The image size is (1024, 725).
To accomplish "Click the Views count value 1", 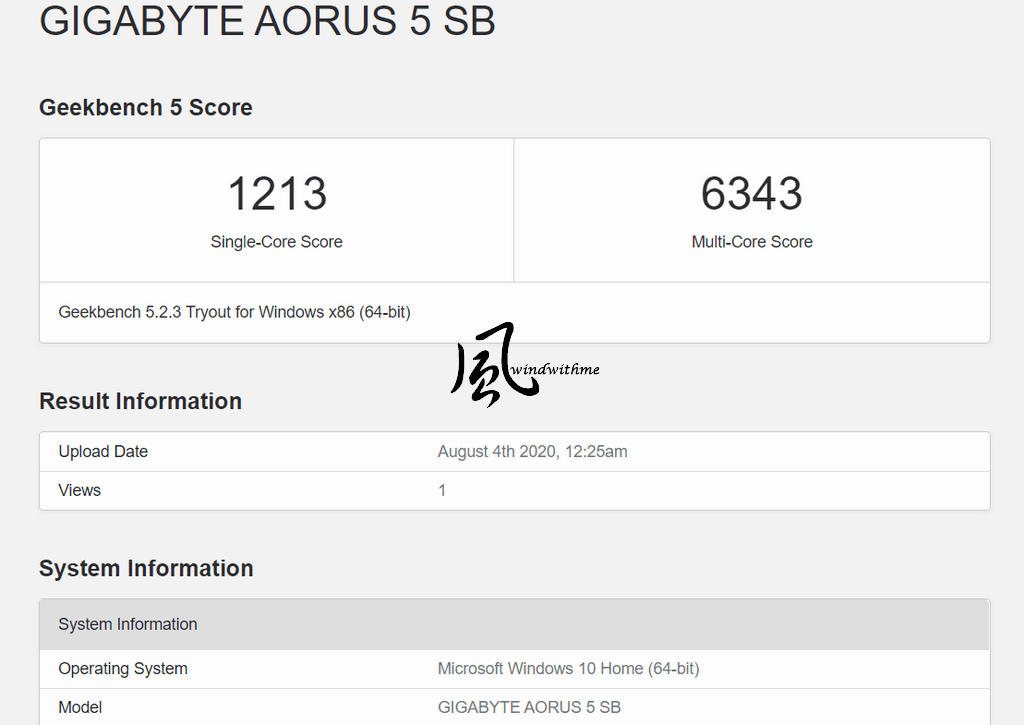I will pos(442,491).
